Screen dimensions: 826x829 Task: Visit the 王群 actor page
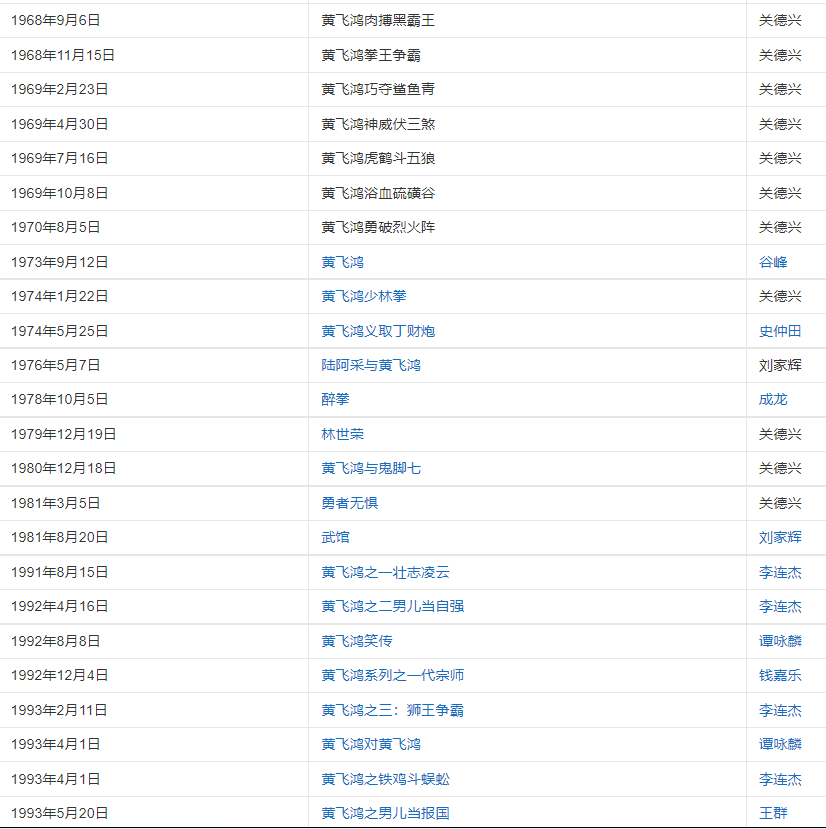(773, 813)
